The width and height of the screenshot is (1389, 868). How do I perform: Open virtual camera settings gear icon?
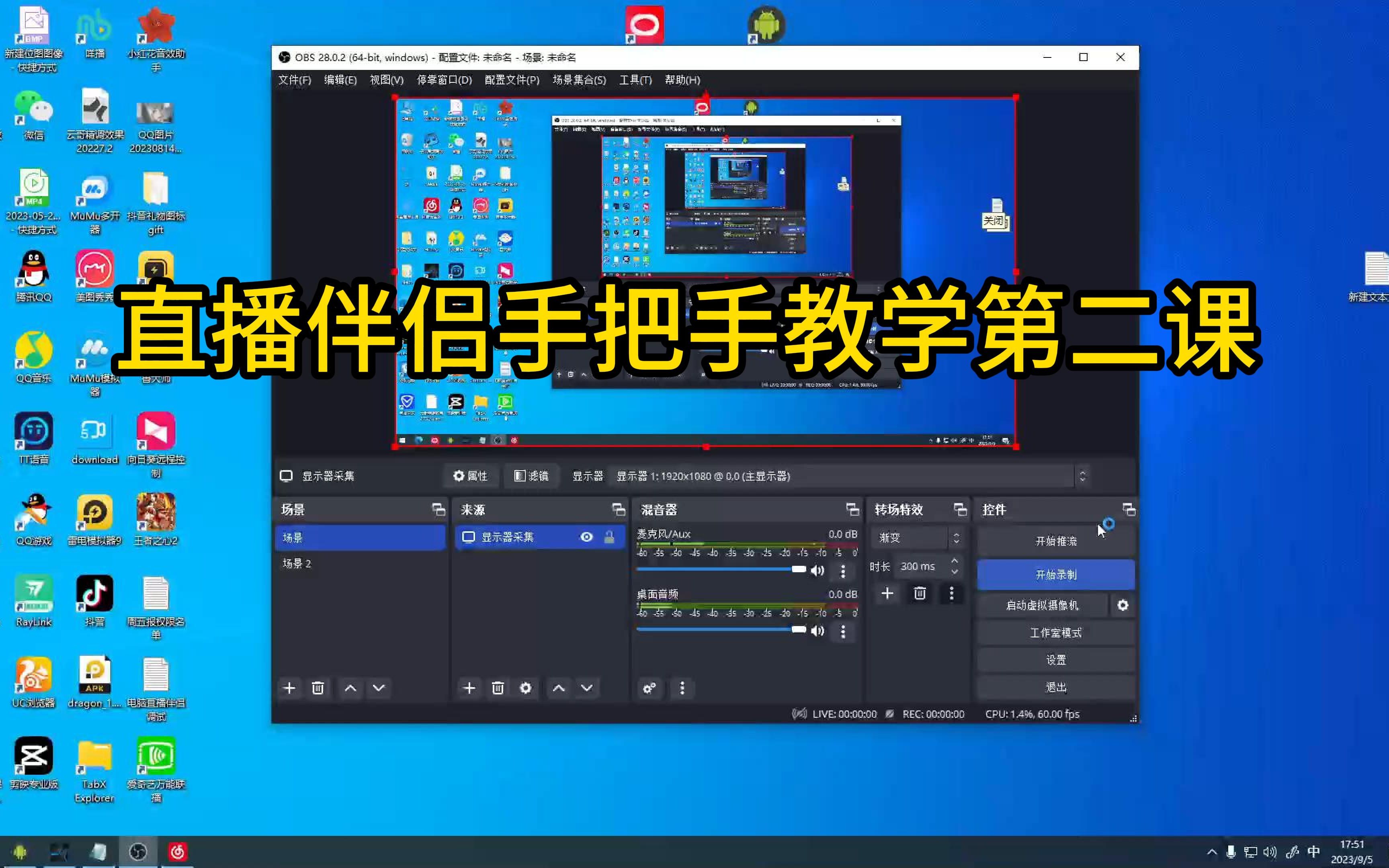pyautogui.click(x=1123, y=605)
